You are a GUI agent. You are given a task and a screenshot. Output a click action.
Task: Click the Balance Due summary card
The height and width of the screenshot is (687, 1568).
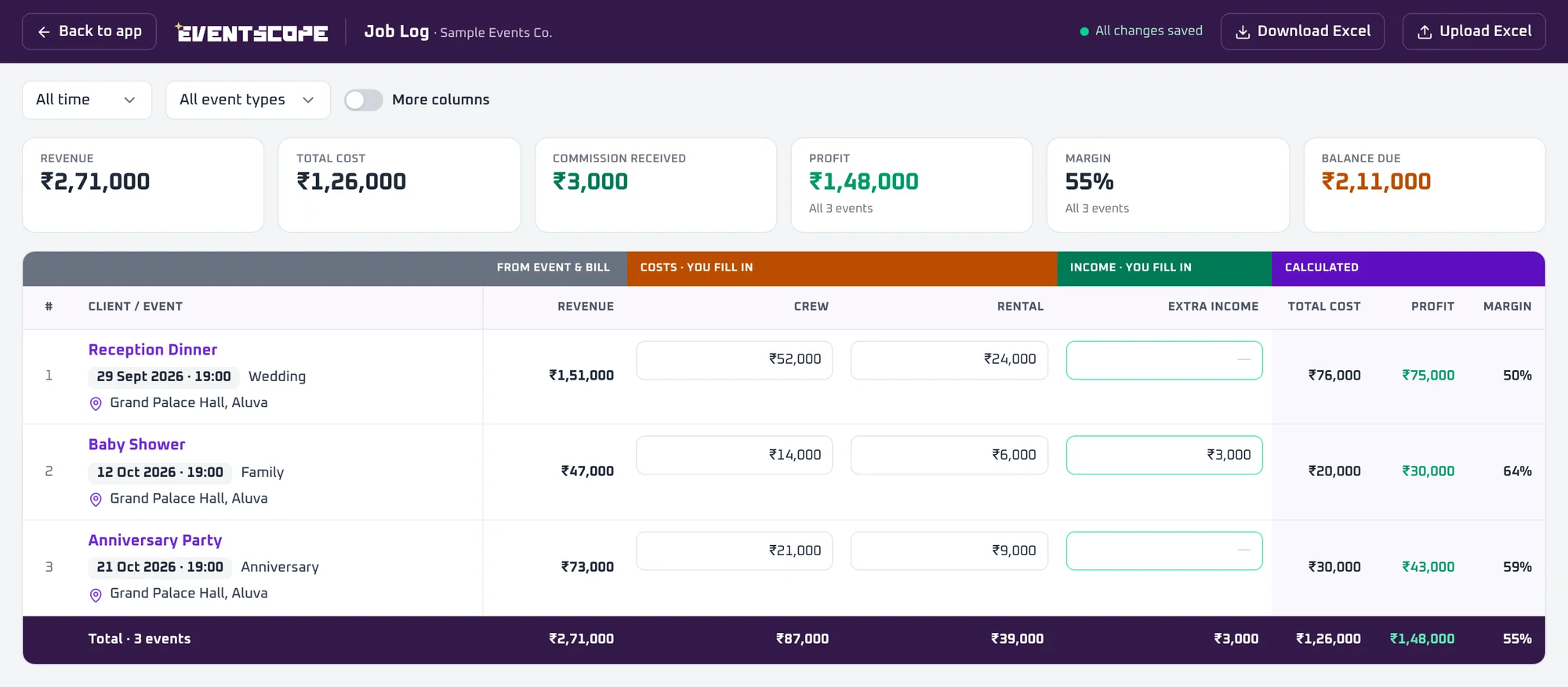point(1425,185)
